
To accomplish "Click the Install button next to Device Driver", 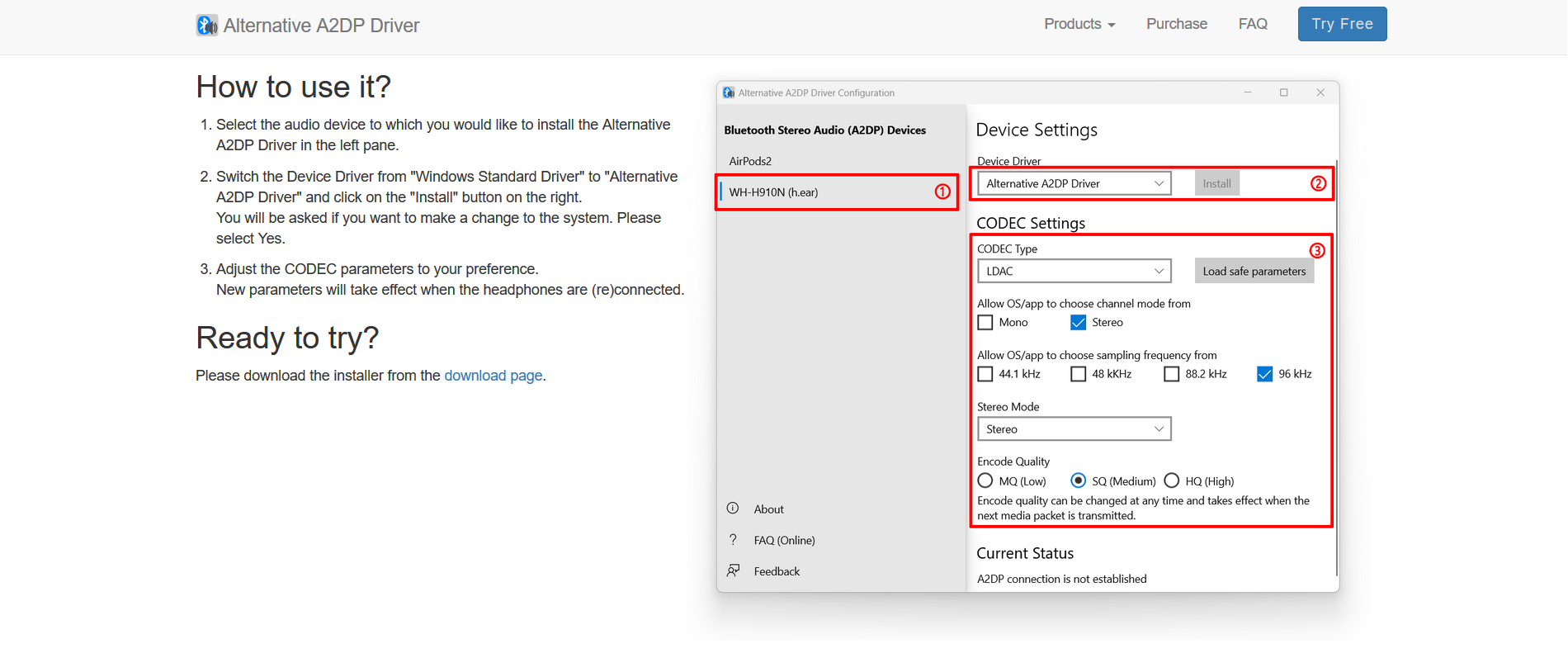I will (1217, 183).
